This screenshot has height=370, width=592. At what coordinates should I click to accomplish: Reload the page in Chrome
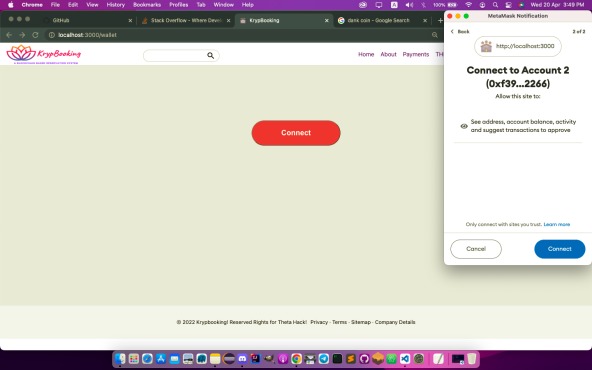point(35,35)
